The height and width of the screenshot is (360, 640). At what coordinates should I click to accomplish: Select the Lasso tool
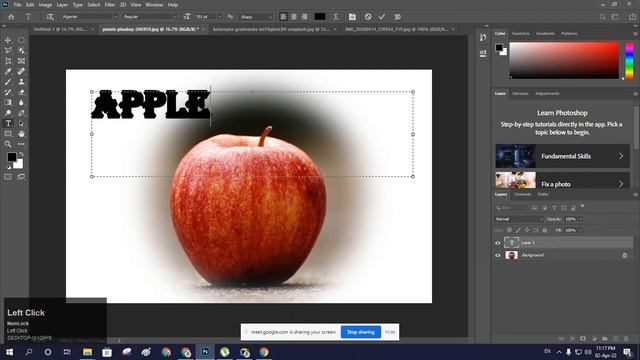pos(8,51)
